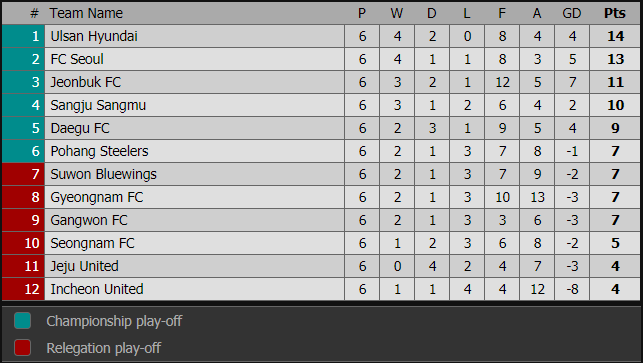This screenshot has height=363, width=643.
Task: Click the teal Championship play-off legend swatch
Action: click(23, 321)
